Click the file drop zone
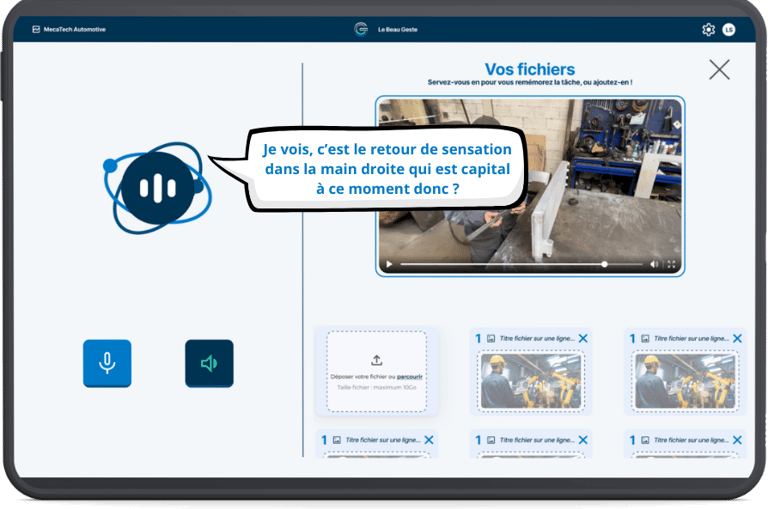Screen dimensions: 768x509 [376, 371]
